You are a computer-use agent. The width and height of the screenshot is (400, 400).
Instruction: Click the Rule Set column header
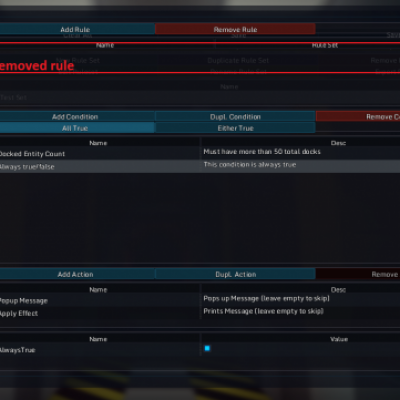click(x=325, y=45)
